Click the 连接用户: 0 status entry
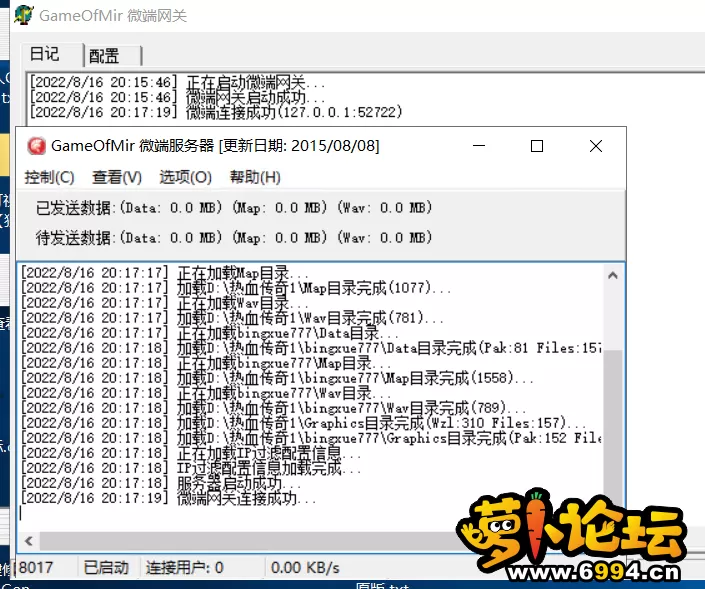 [184, 568]
